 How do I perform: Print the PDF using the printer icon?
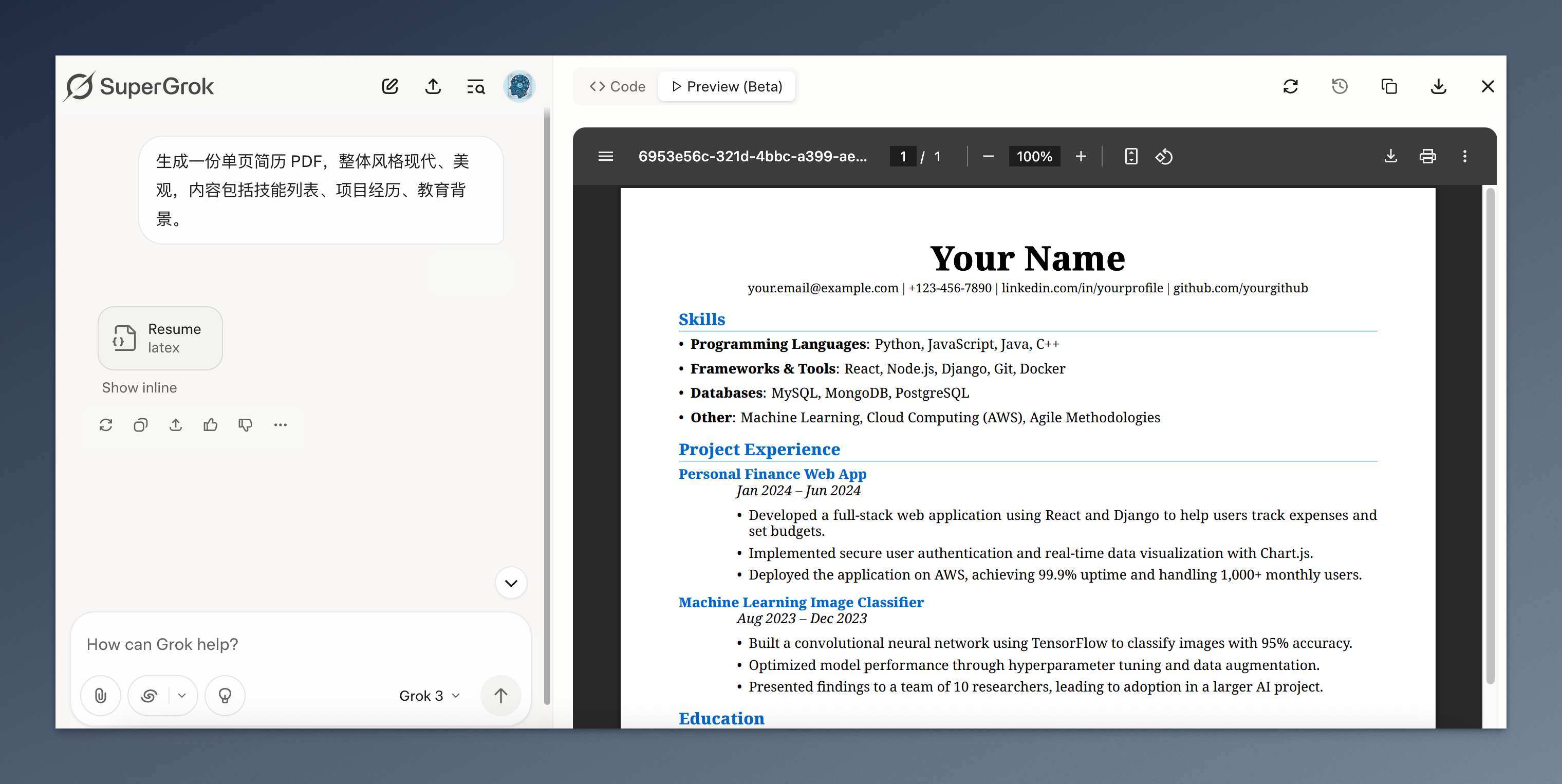(x=1427, y=156)
